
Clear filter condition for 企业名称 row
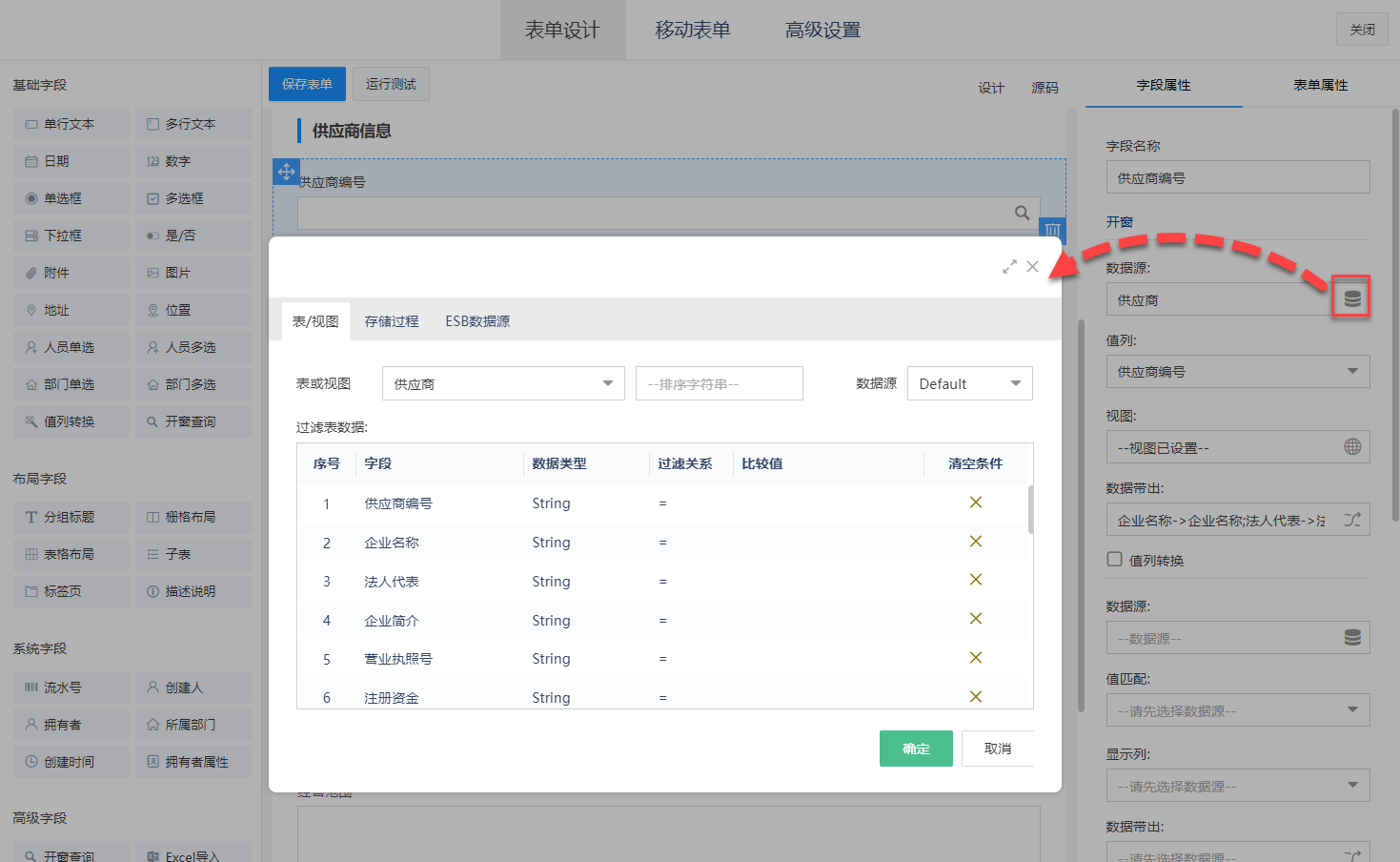point(976,542)
